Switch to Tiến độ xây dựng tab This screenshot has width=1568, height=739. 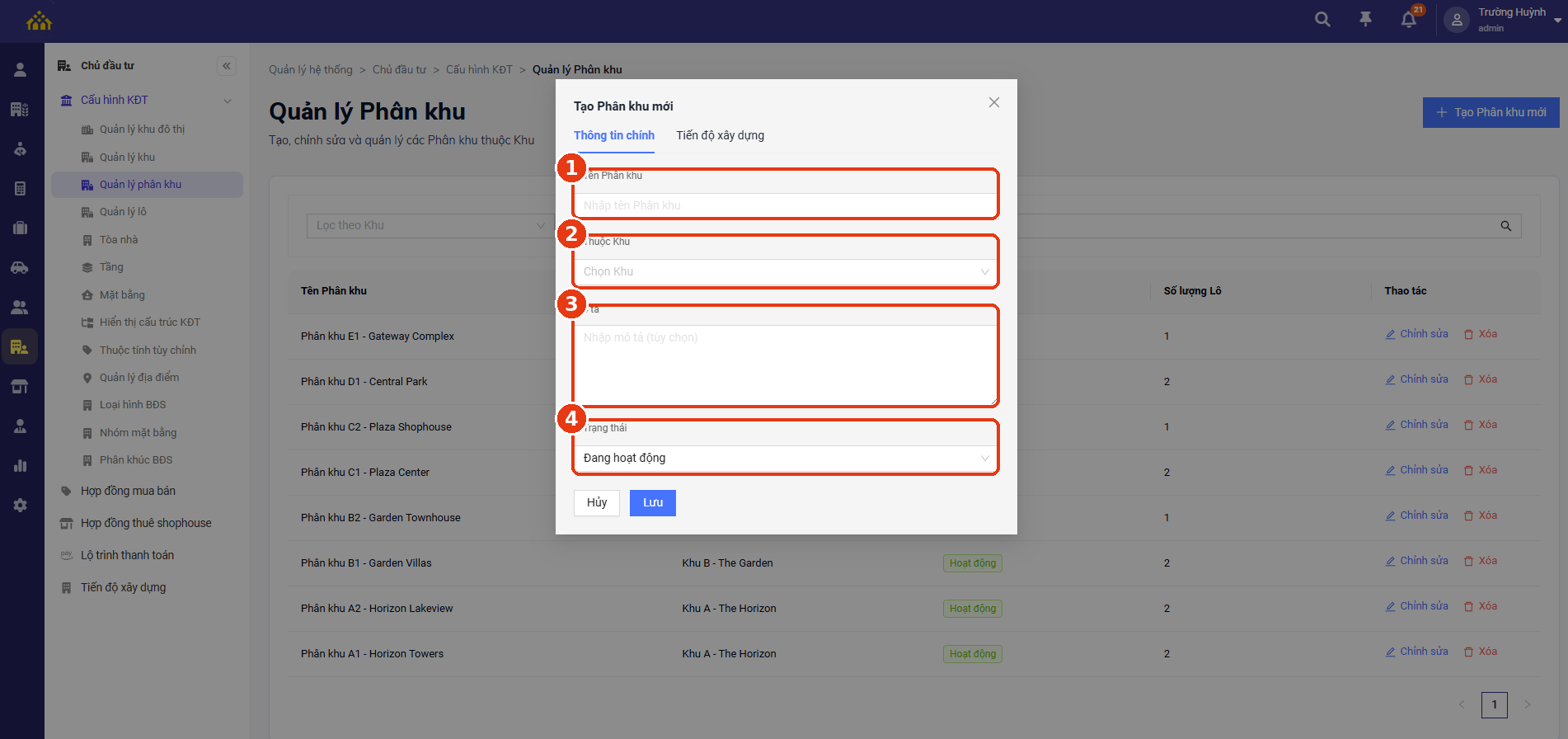(720, 135)
